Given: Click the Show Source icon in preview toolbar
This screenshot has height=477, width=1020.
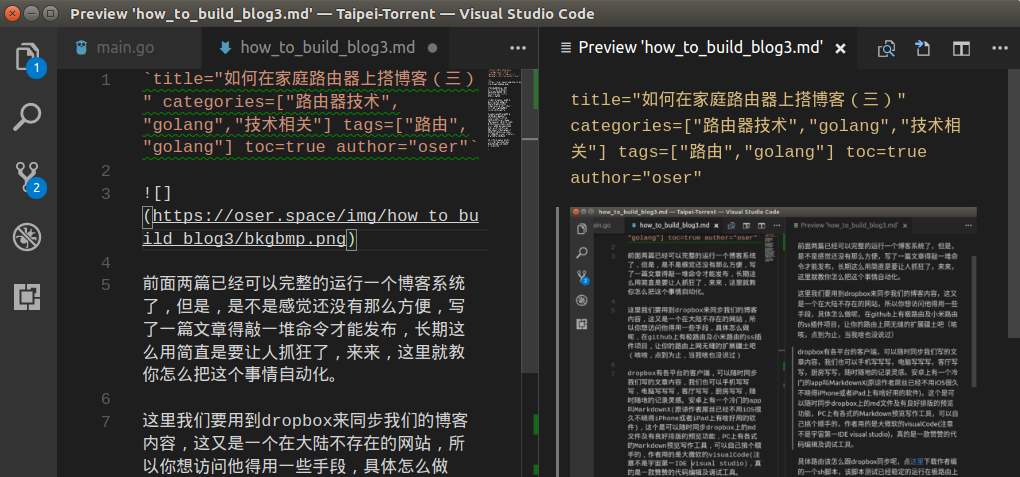Looking at the screenshot, I should [923, 48].
